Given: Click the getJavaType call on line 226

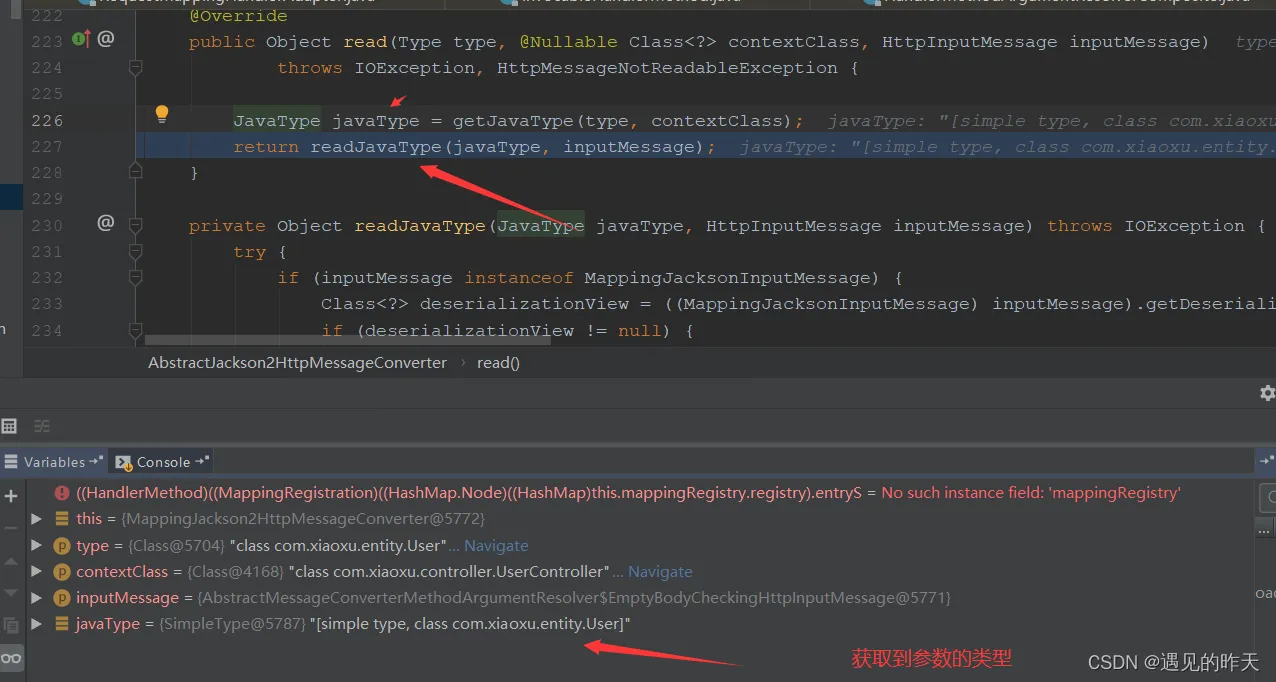Looking at the screenshot, I should pyautogui.click(x=513, y=121).
